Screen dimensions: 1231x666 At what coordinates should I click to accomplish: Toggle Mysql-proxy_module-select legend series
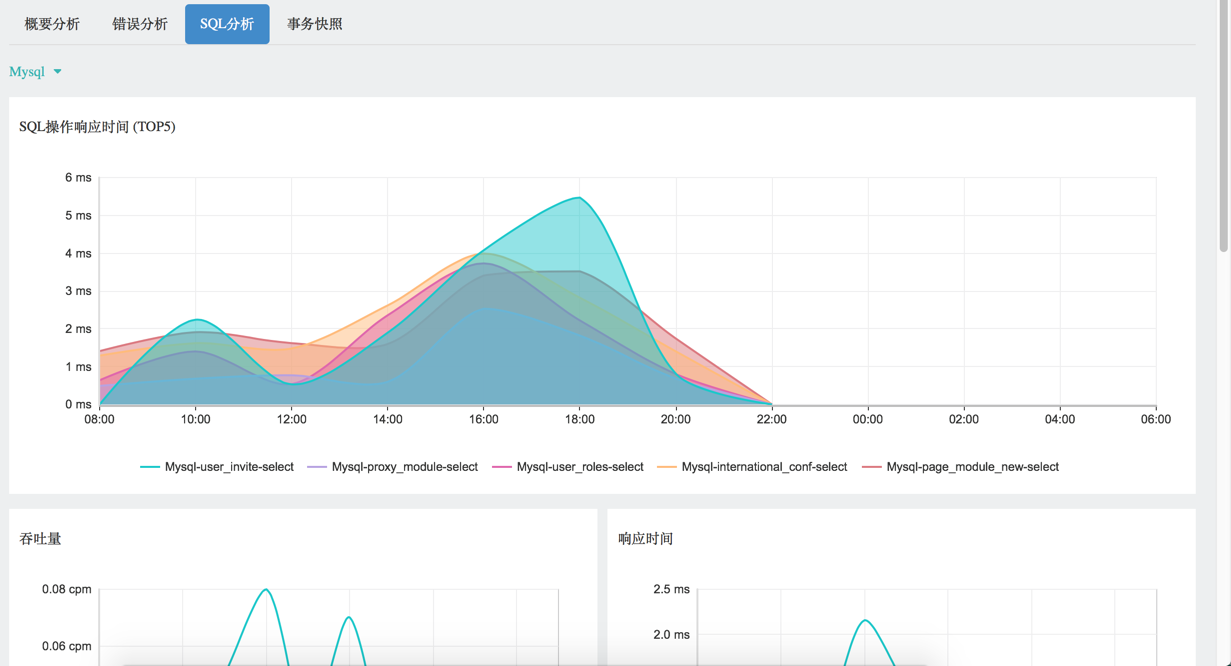click(393, 467)
